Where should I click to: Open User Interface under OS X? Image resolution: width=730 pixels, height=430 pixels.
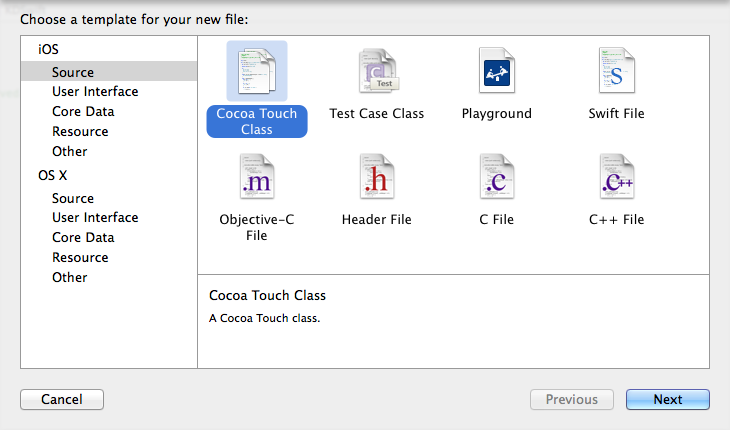coord(95,218)
